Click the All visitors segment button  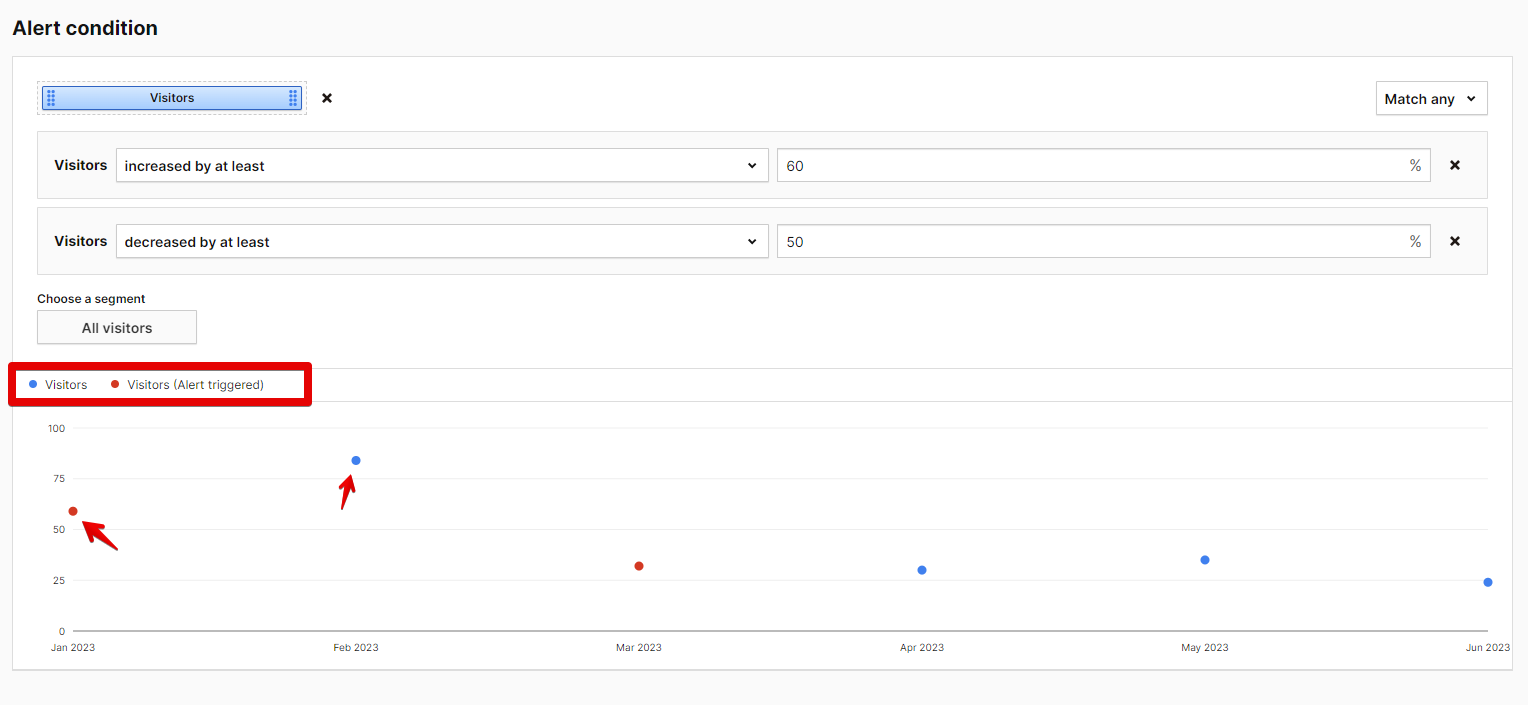click(117, 328)
